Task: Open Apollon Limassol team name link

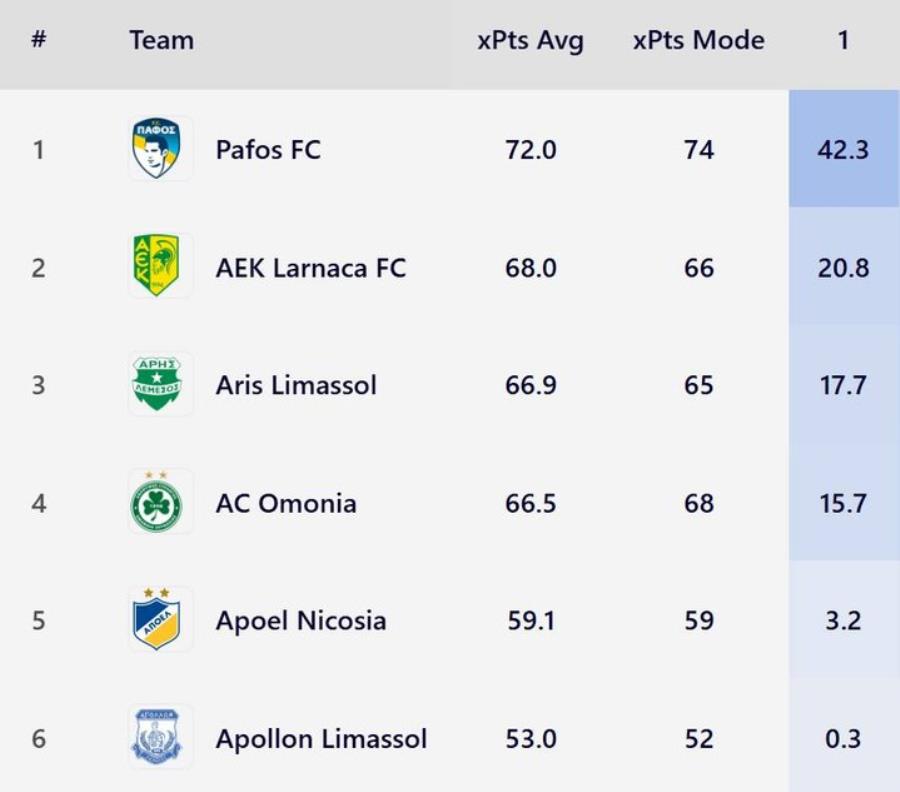Action: click(x=321, y=739)
